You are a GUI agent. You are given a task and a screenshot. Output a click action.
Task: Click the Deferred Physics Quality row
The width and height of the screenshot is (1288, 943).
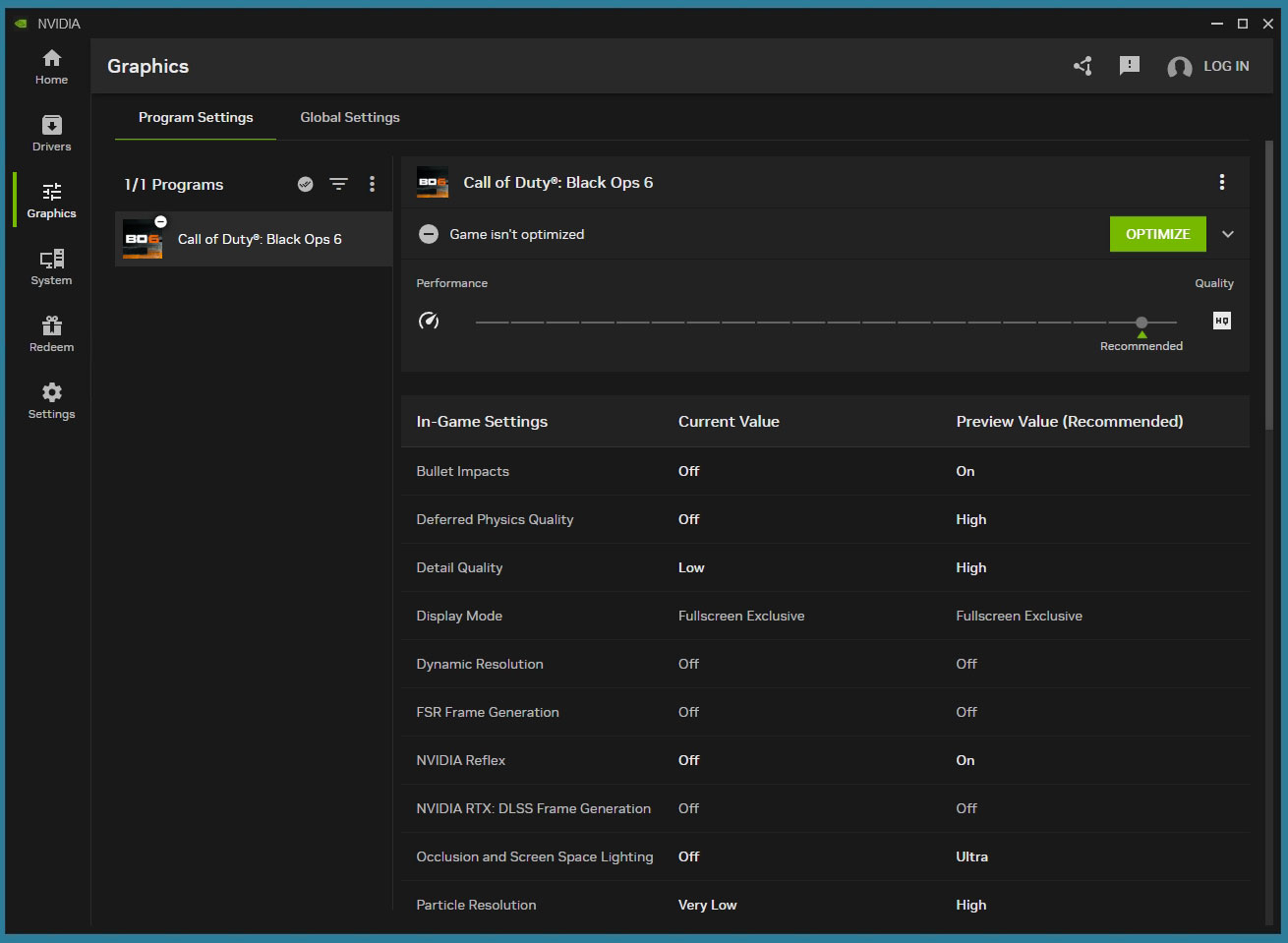(825, 519)
